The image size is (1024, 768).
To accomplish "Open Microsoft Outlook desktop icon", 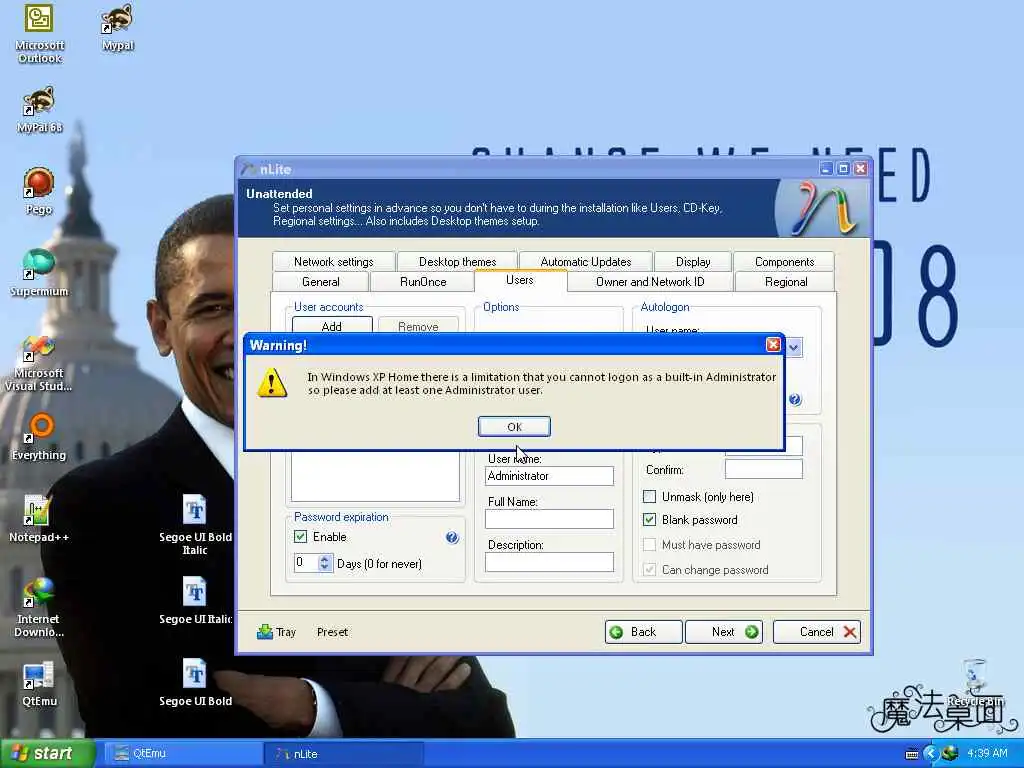I will coord(39,33).
